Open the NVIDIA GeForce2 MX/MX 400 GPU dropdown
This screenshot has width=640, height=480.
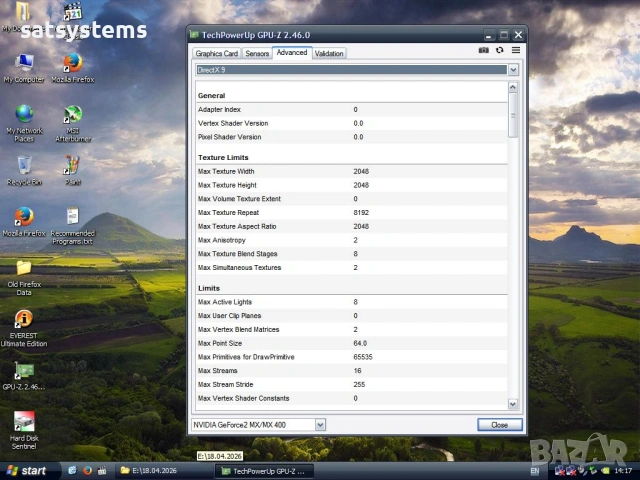pyautogui.click(x=320, y=425)
